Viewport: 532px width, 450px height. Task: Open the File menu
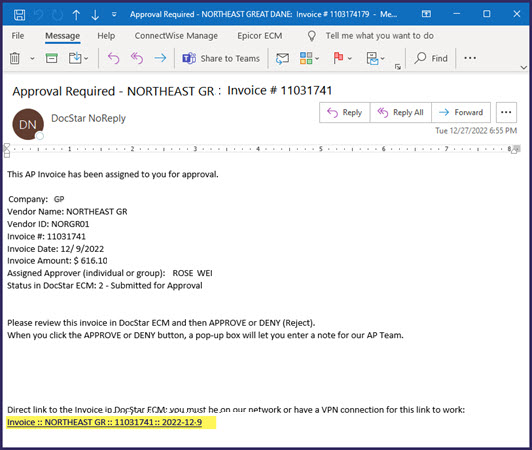click(18, 36)
